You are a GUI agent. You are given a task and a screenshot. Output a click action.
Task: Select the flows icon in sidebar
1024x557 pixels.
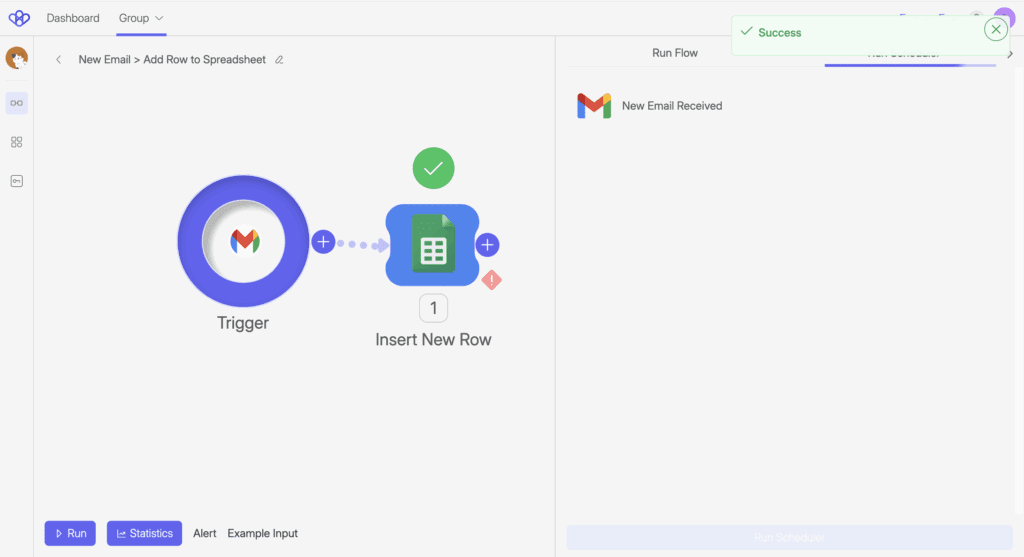tap(17, 102)
